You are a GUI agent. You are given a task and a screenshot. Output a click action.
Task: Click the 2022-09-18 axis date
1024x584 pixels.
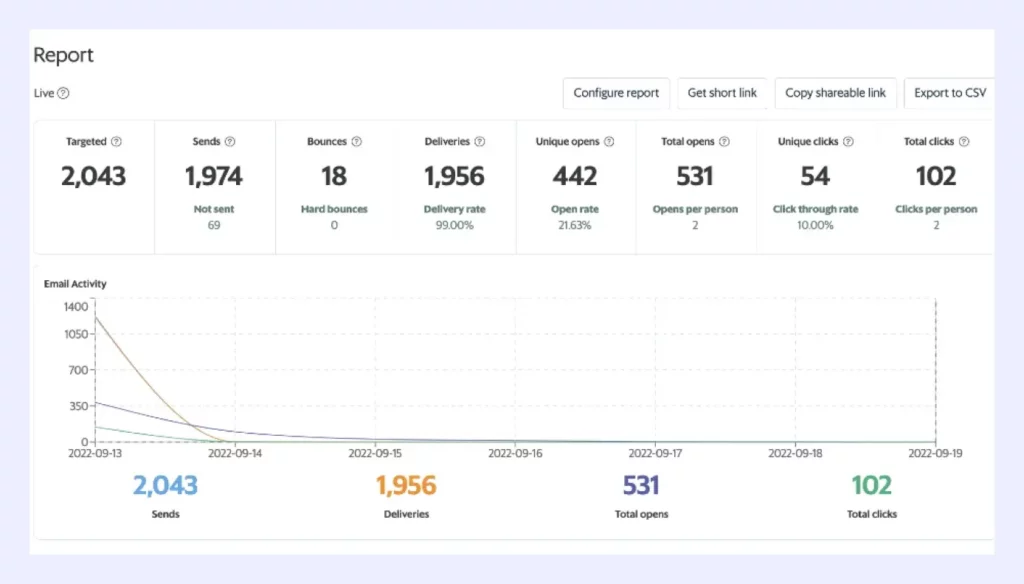[795, 453]
